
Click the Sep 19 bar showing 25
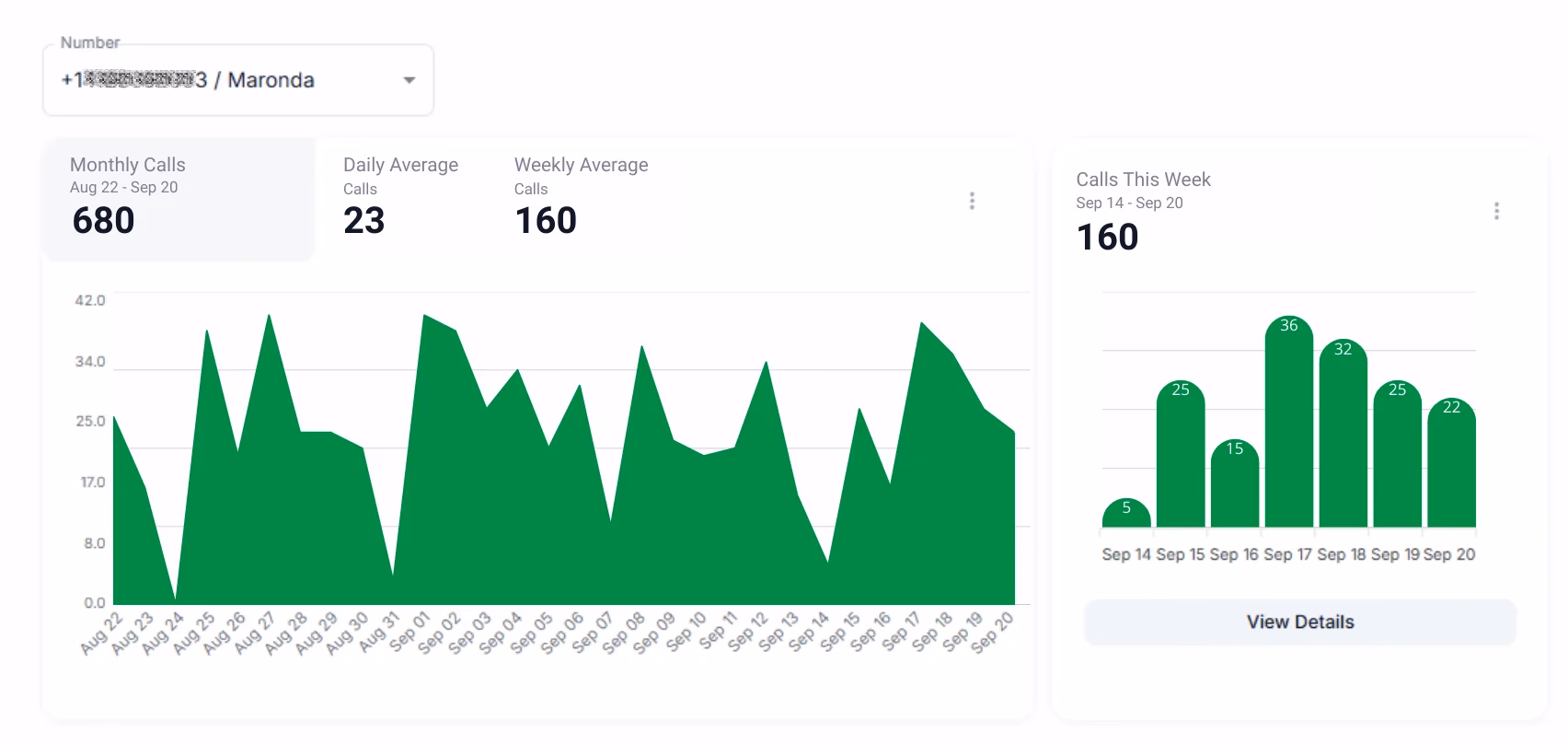point(1398,454)
